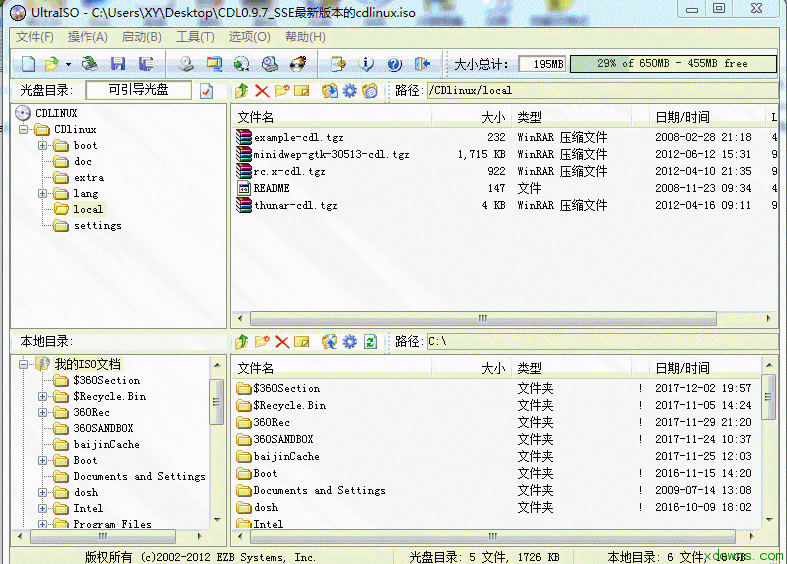Sort local files by 类型 column header

pos(571,368)
